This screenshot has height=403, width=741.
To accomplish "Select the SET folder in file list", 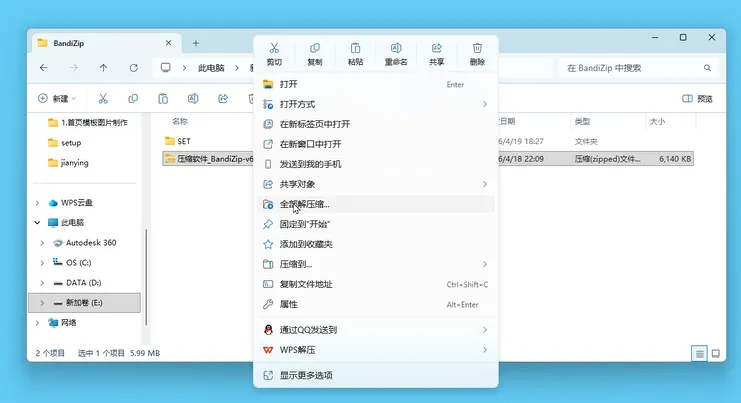I will pos(178,141).
